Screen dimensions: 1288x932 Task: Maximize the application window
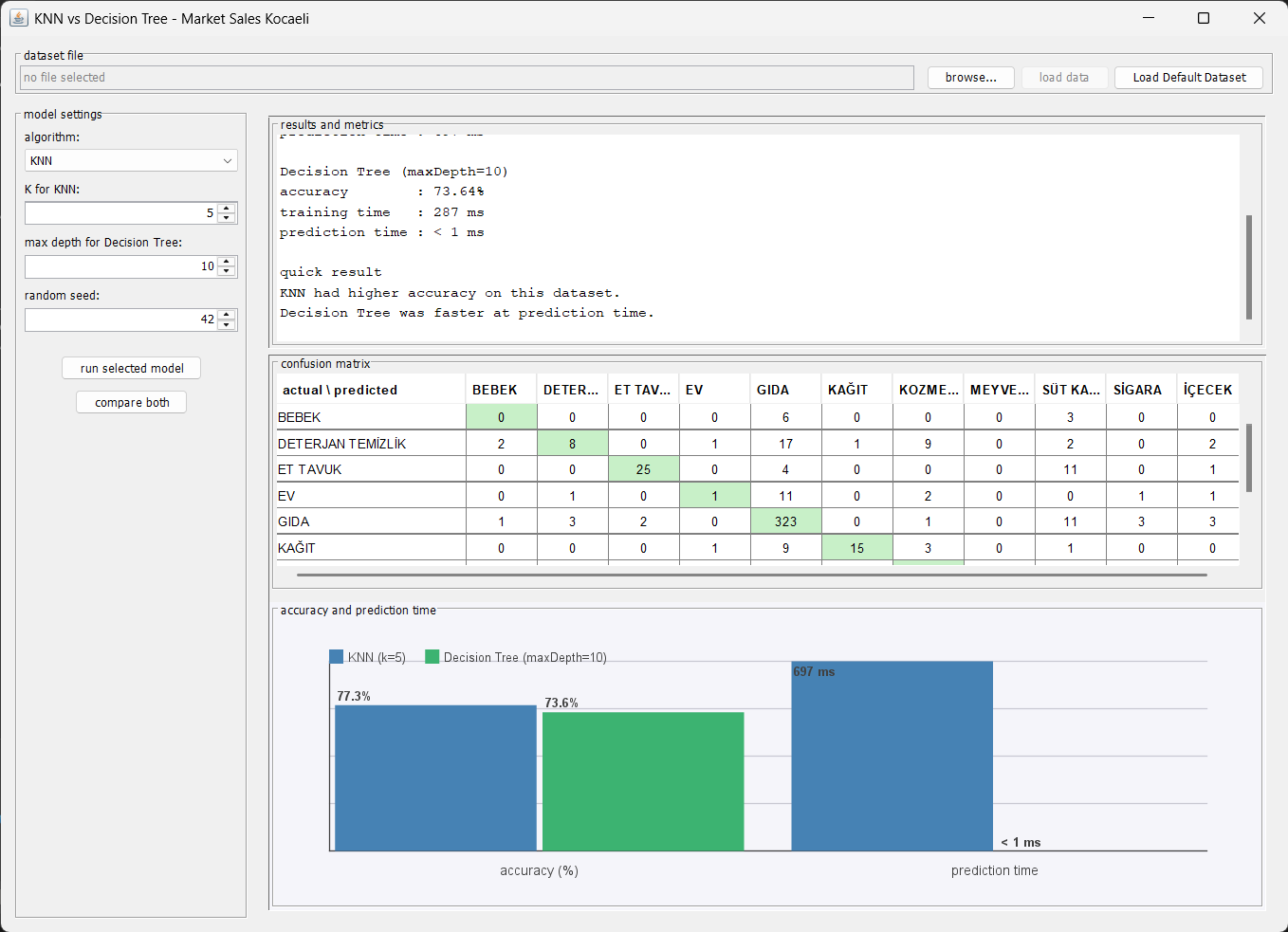[1204, 18]
